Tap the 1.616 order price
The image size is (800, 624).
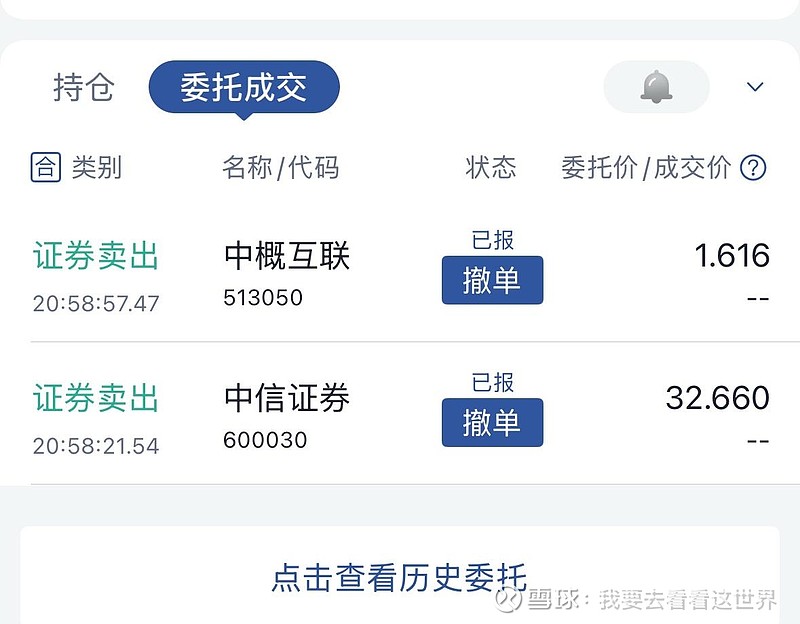click(732, 256)
